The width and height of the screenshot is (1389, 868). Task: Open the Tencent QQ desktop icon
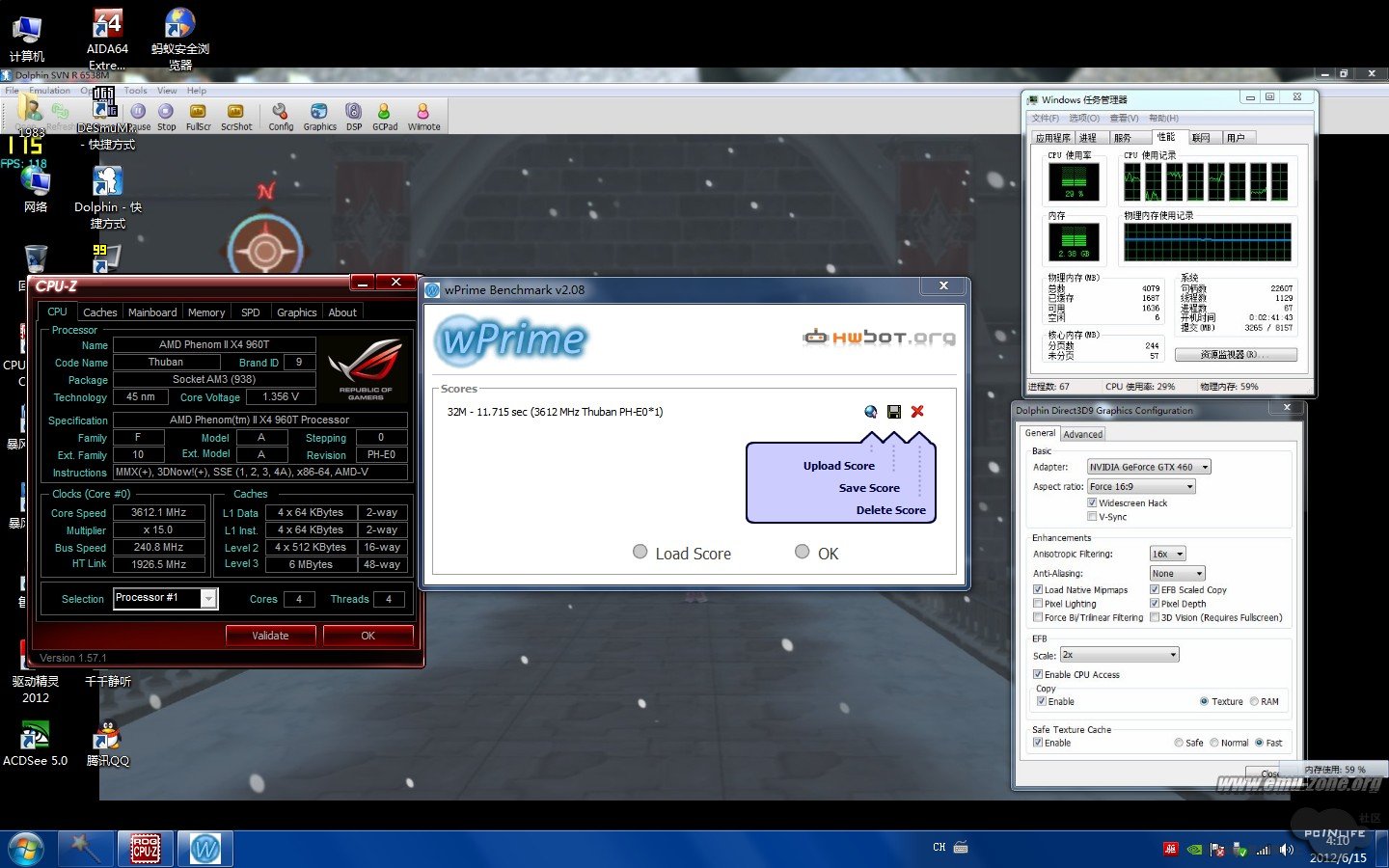pos(107,744)
